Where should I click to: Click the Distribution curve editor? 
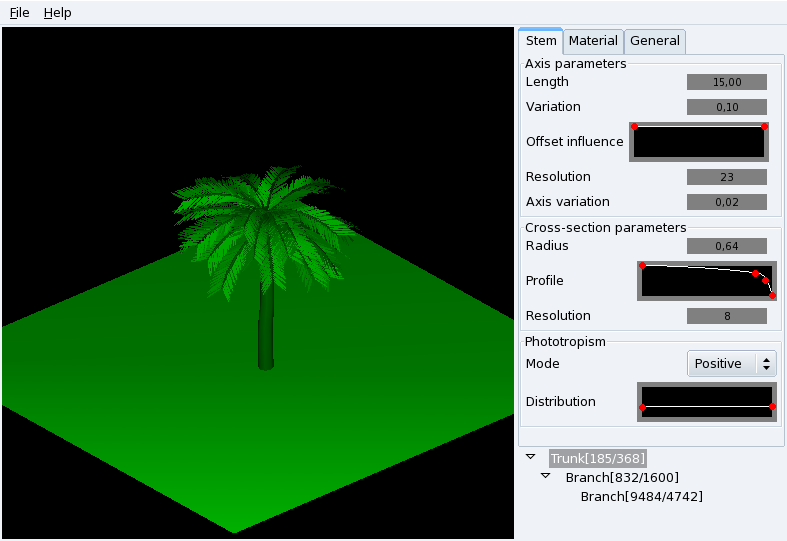[x=707, y=402]
